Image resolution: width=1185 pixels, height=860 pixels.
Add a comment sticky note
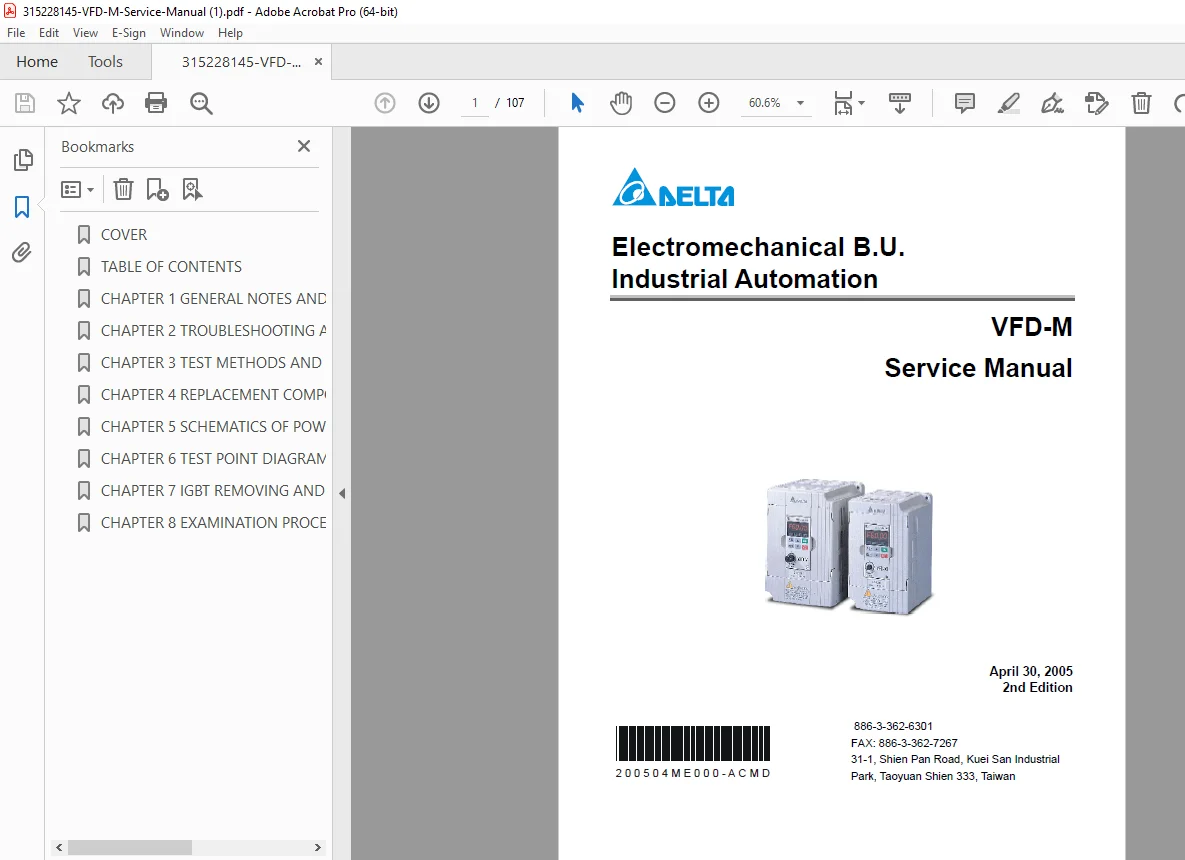964,103
